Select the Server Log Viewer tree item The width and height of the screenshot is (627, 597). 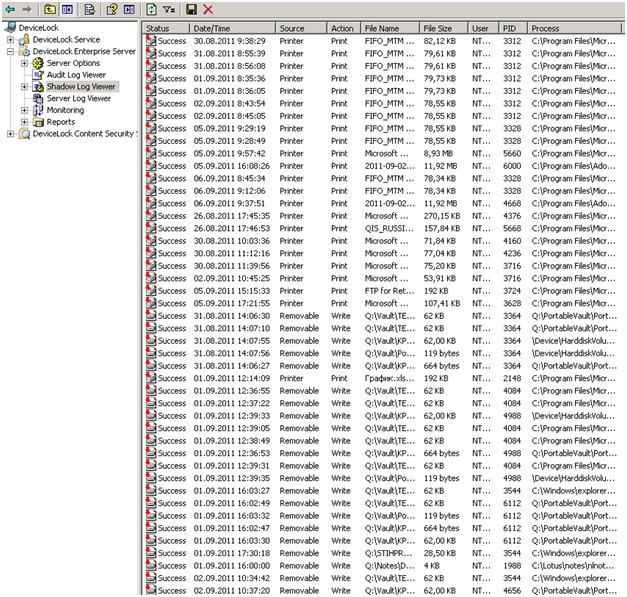78,98
